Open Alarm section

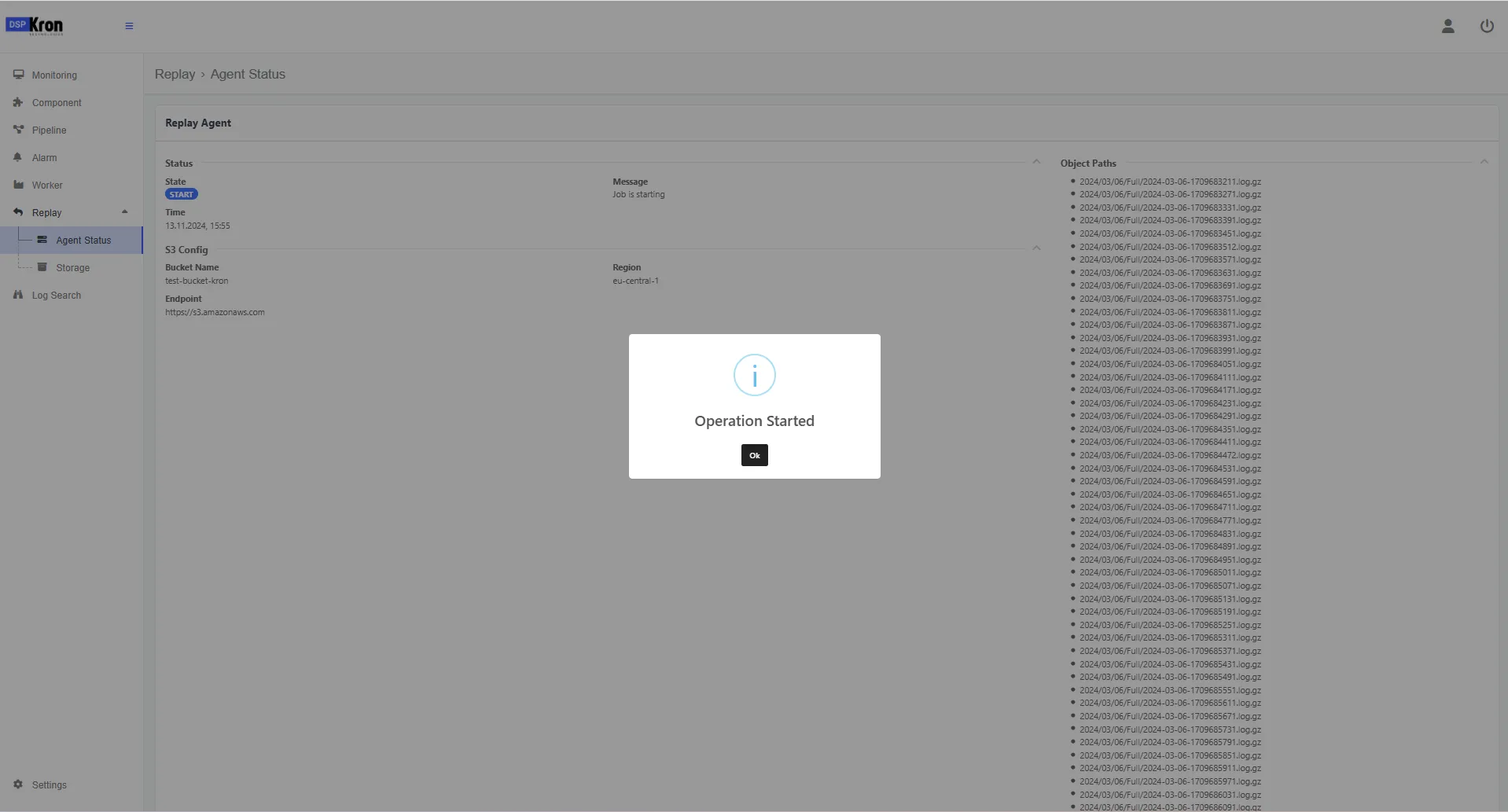[x=44, y=158]
